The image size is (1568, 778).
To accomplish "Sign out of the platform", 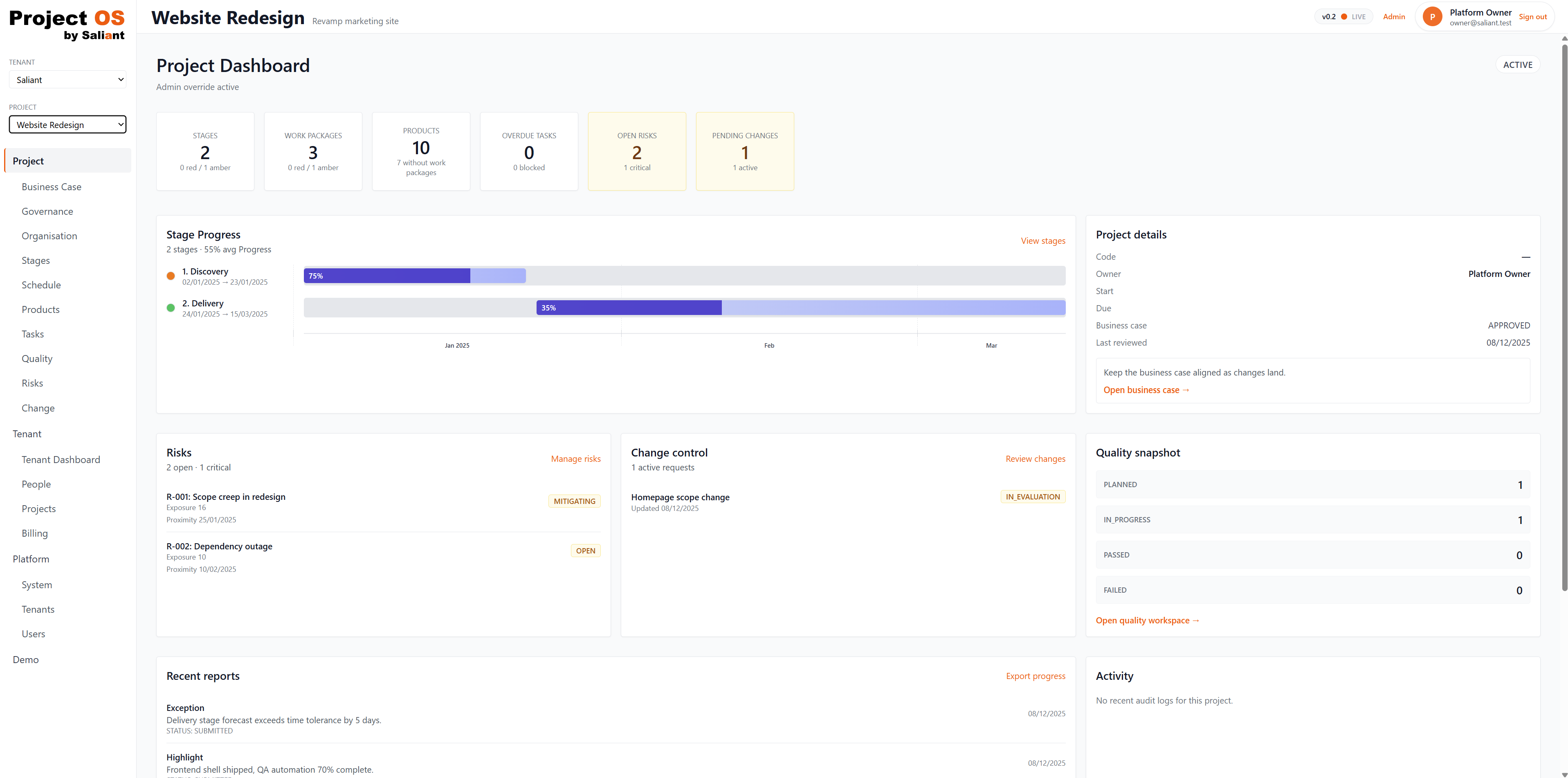I will pyautogui.click(x=1533, y=16).
